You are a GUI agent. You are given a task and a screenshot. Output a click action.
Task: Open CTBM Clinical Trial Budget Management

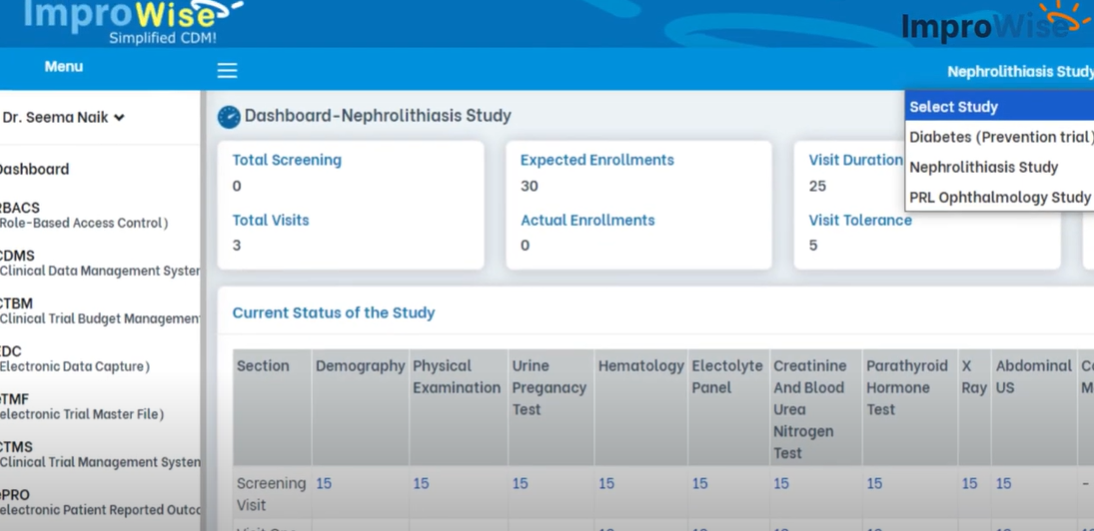pos(100,311)
